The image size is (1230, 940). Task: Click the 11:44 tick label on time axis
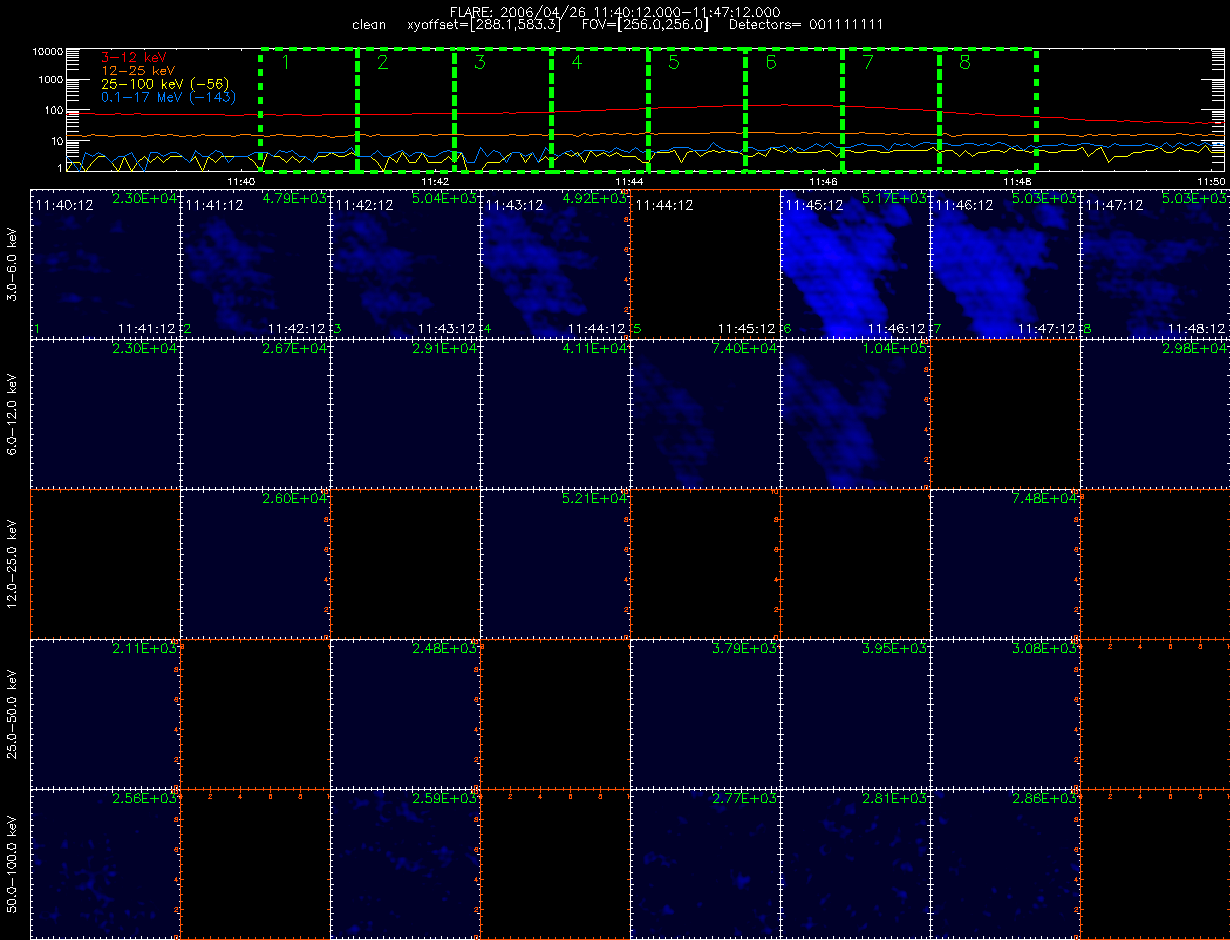[x=629, y=182]
